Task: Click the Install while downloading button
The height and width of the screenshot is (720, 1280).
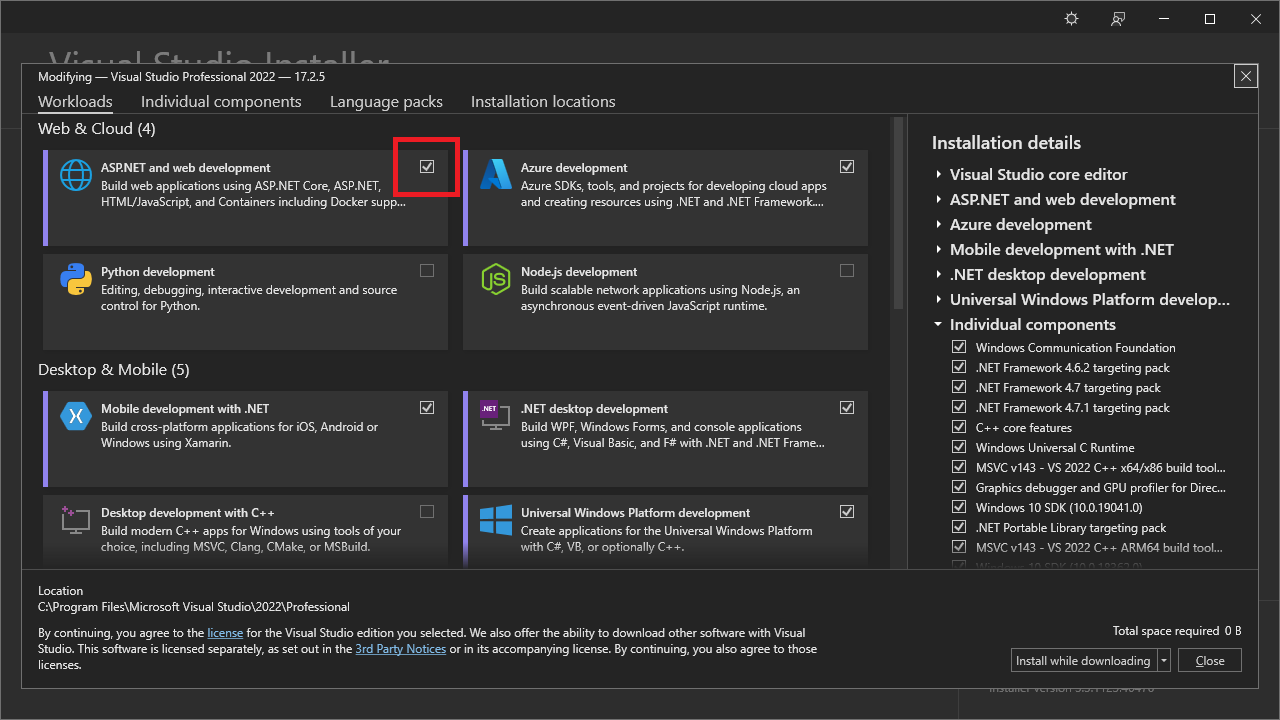Action: tap(1083, 661)
